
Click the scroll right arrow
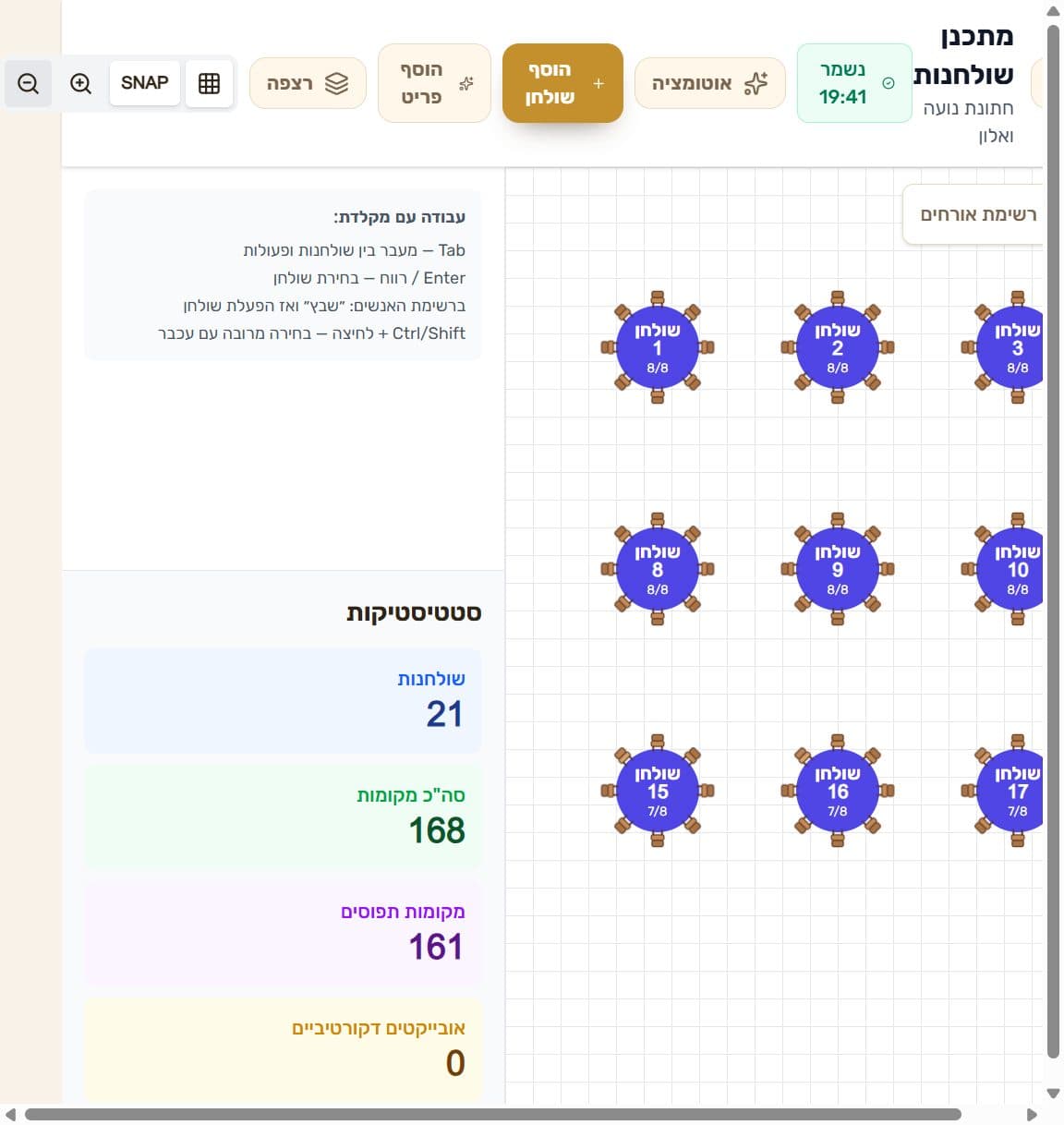coord(1032,1115)
